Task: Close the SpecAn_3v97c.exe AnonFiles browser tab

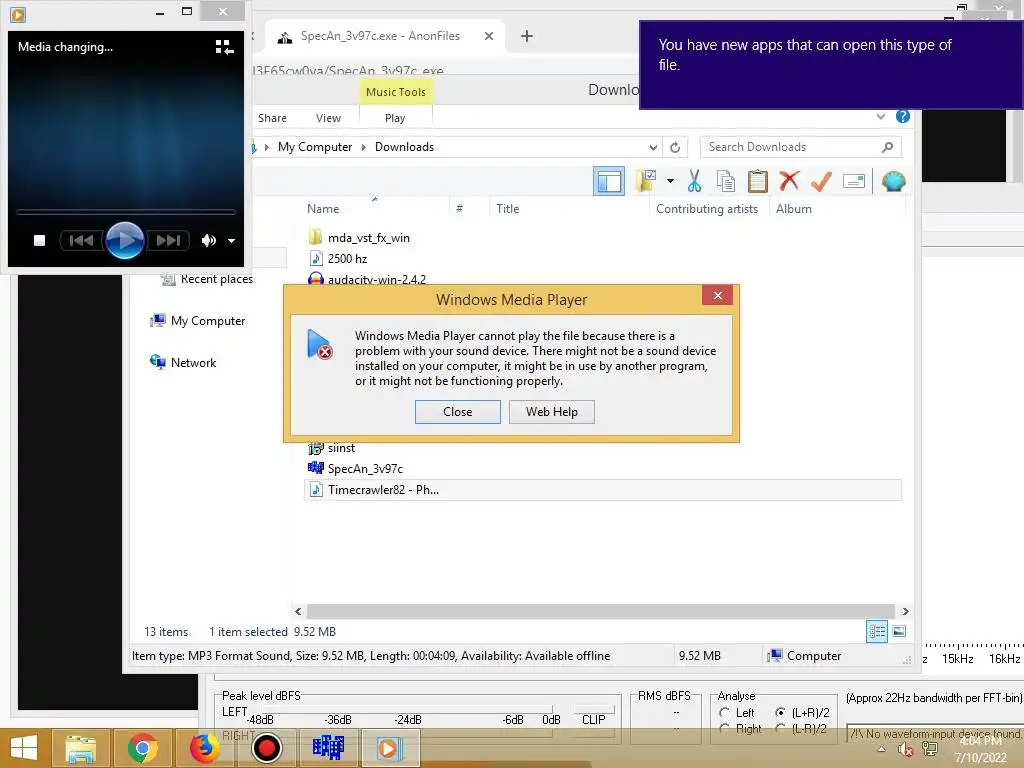Action: 488,37
